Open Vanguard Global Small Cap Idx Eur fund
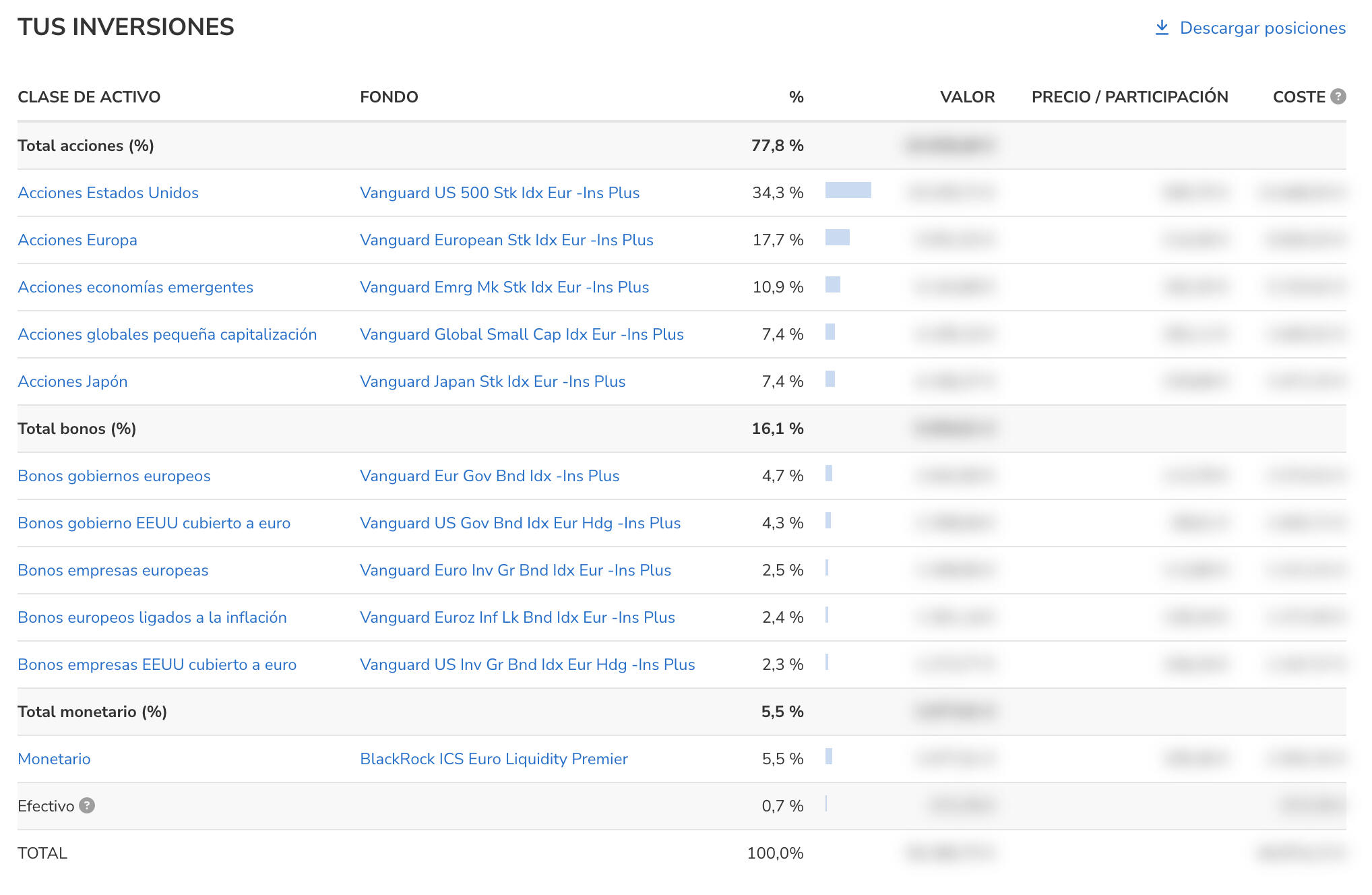The width and height of the screenshot is (1372, 895). (x=522, y=334)
